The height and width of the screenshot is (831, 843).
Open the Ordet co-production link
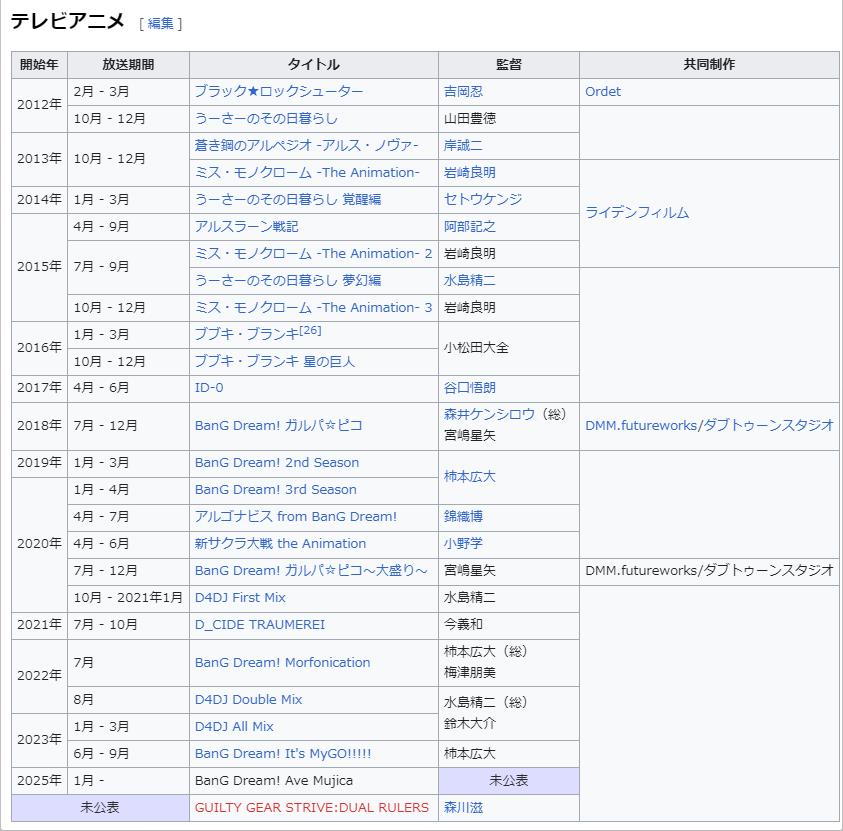603,91
